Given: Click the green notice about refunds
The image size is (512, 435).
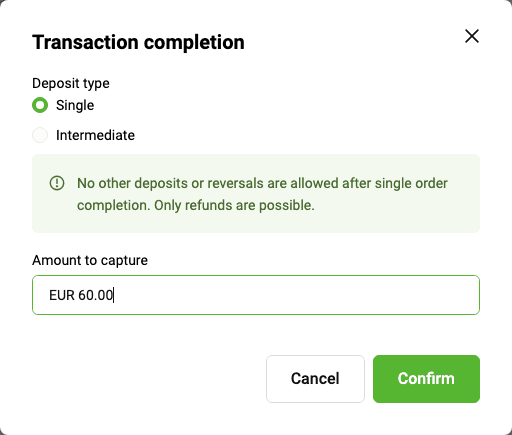Looking at the screenshot, I should tap(256, 193).
